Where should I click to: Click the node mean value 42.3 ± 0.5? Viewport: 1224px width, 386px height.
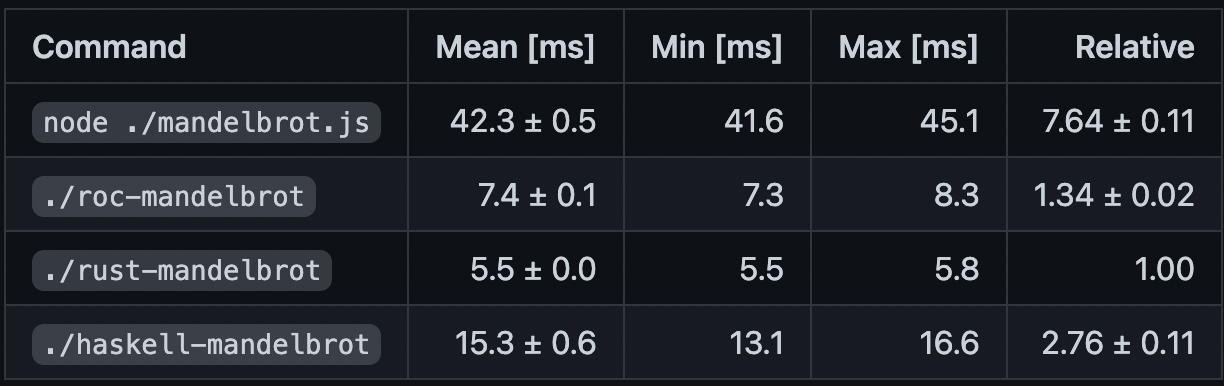pos(523,122)
